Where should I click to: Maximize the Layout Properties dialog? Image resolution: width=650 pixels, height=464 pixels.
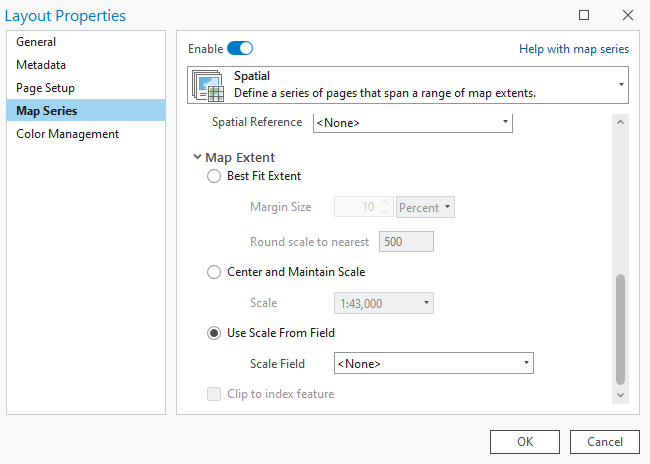pos(584,15)
